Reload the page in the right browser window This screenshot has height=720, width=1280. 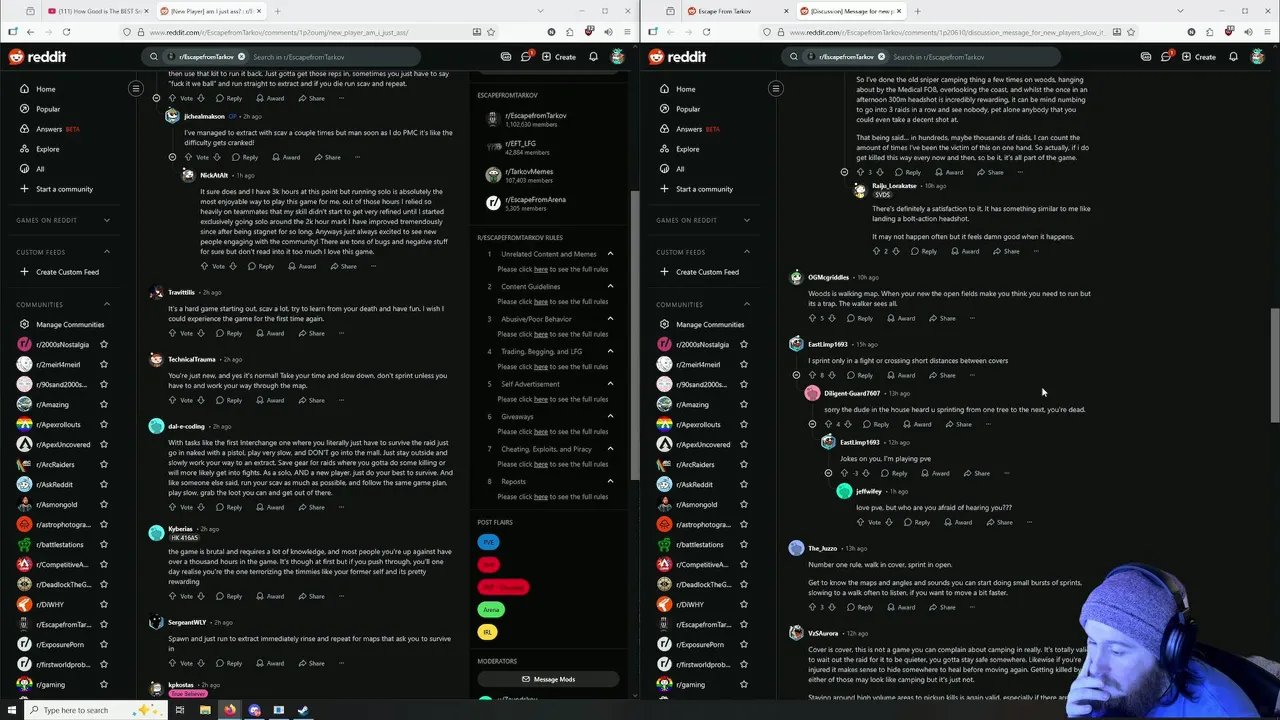click(706, 32)
